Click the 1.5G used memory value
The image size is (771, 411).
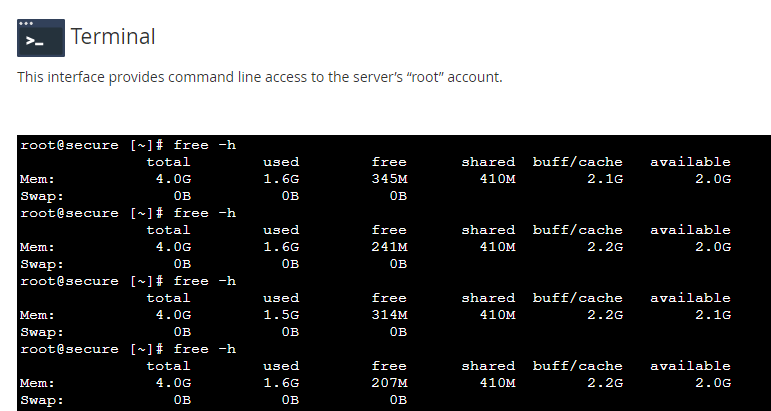[281, 315]
